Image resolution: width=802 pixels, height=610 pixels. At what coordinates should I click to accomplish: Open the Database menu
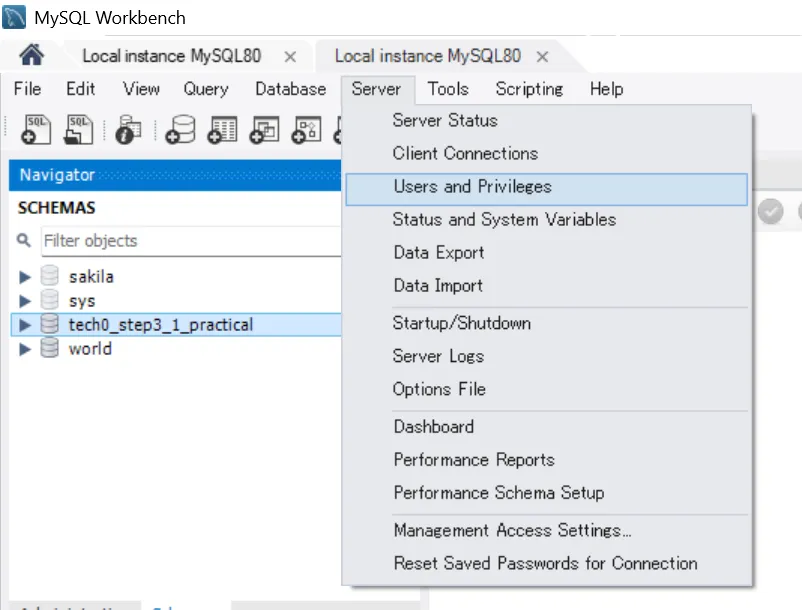pos(291,89)
